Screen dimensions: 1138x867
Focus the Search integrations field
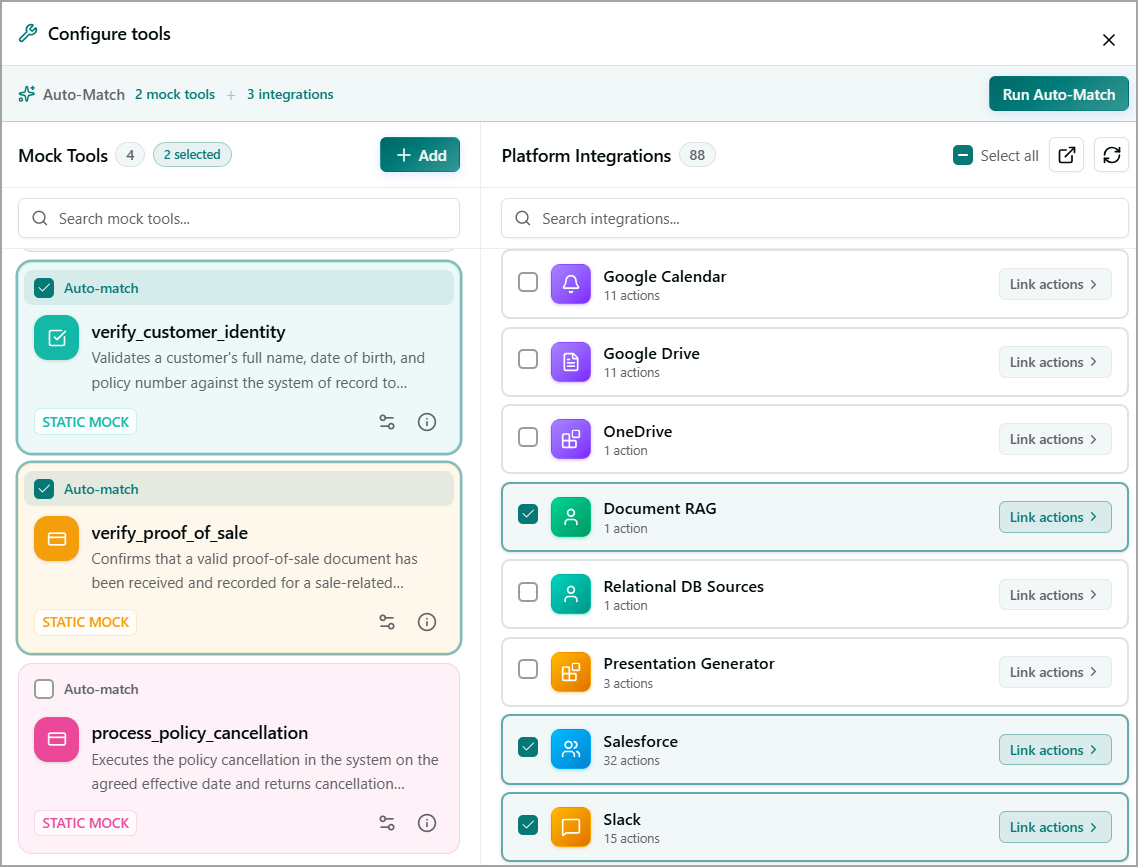point(814,218)
